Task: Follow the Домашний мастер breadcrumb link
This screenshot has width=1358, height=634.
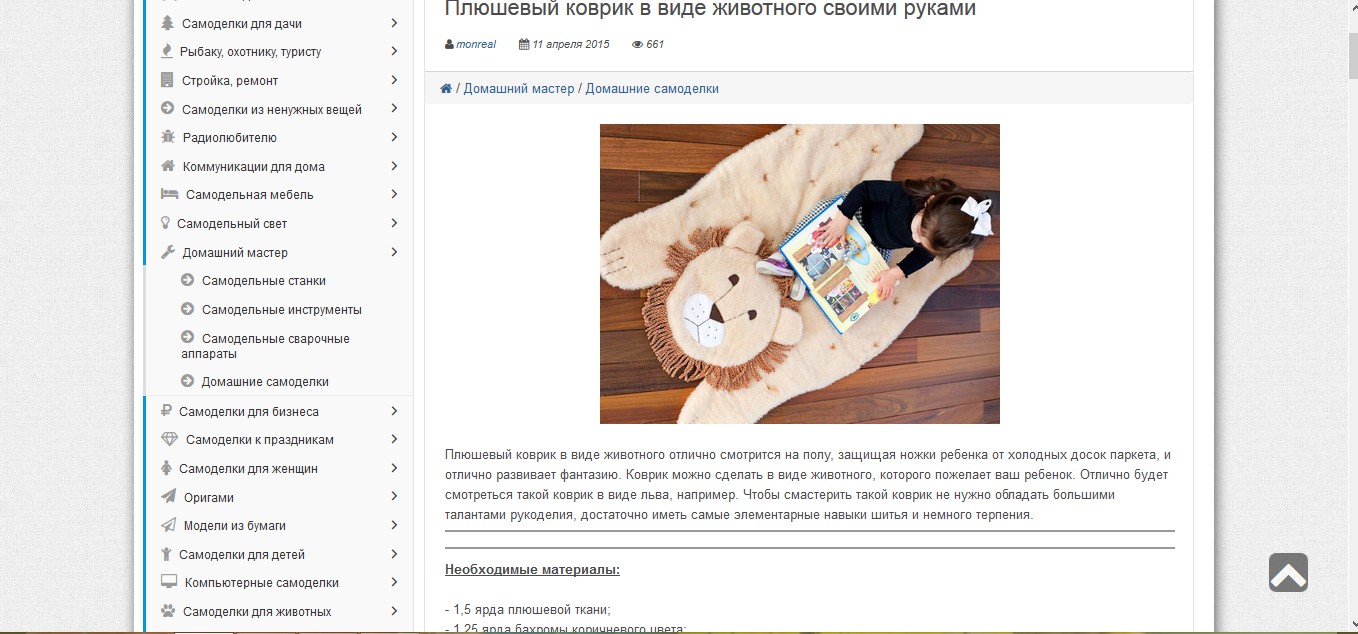Action: [519, 89]
